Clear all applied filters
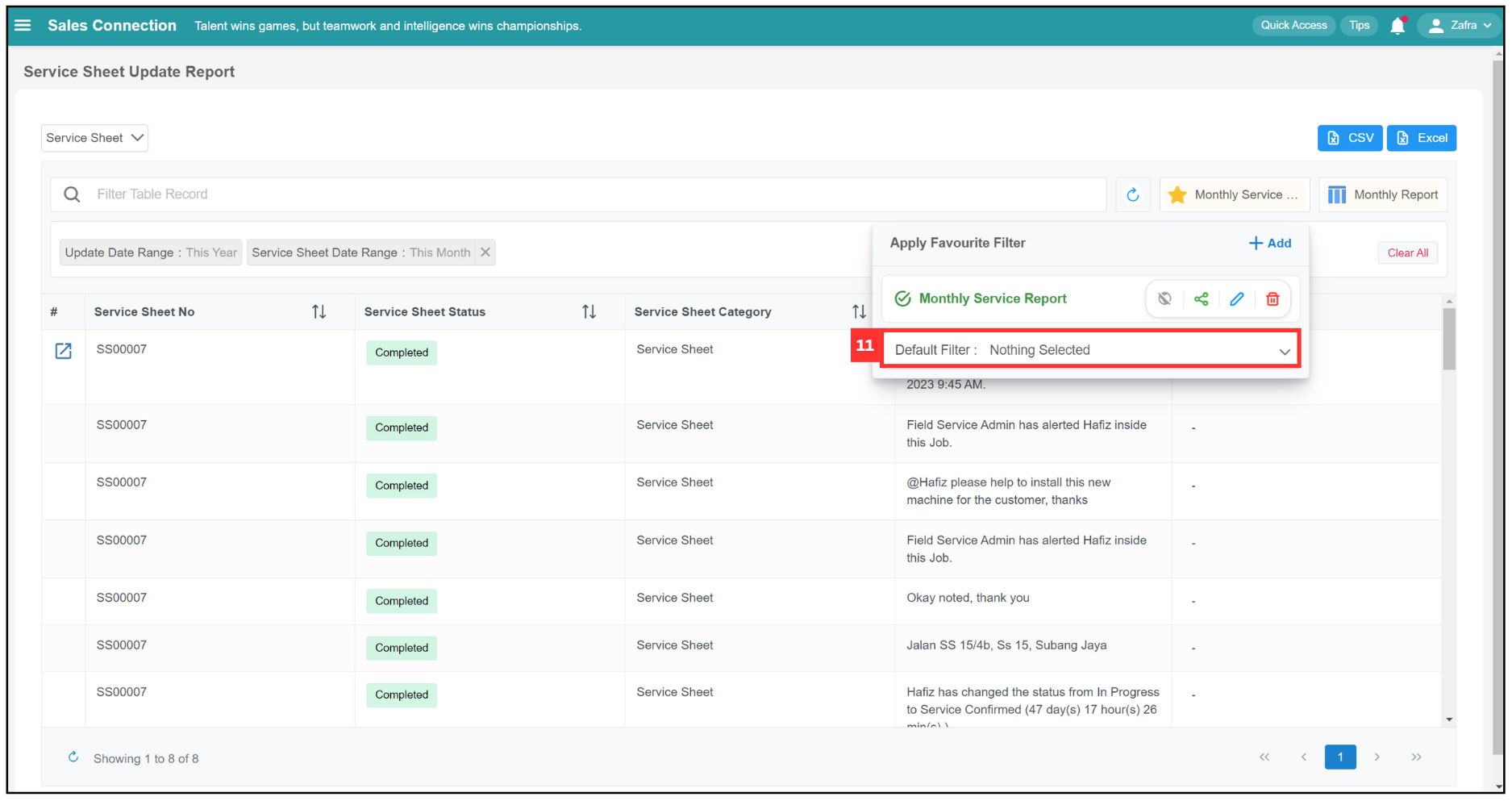This screenshot has height=801, width=1512. pyautogui.click(x=1407, y=253)
